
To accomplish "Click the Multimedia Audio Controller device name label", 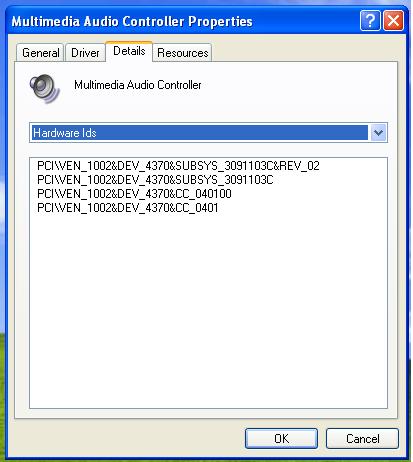I will point(138,85).
